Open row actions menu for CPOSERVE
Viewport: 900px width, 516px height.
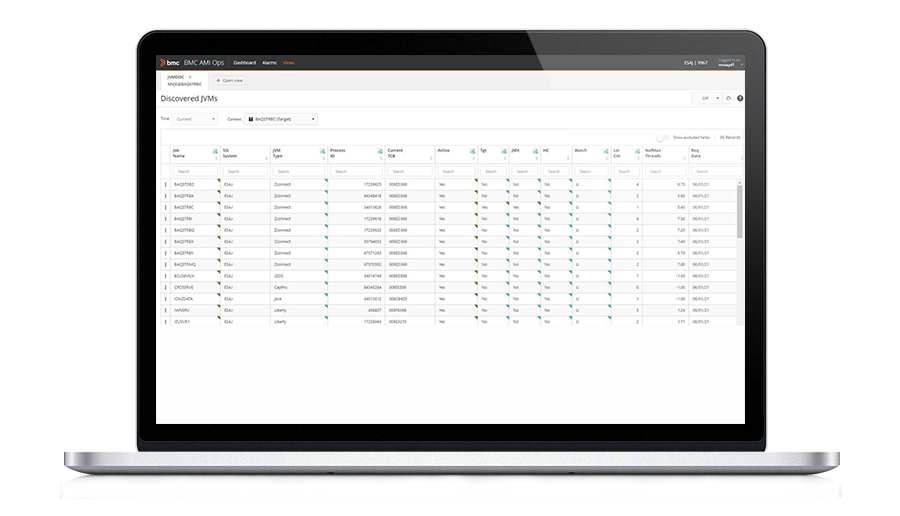click(x=166, y=287)
